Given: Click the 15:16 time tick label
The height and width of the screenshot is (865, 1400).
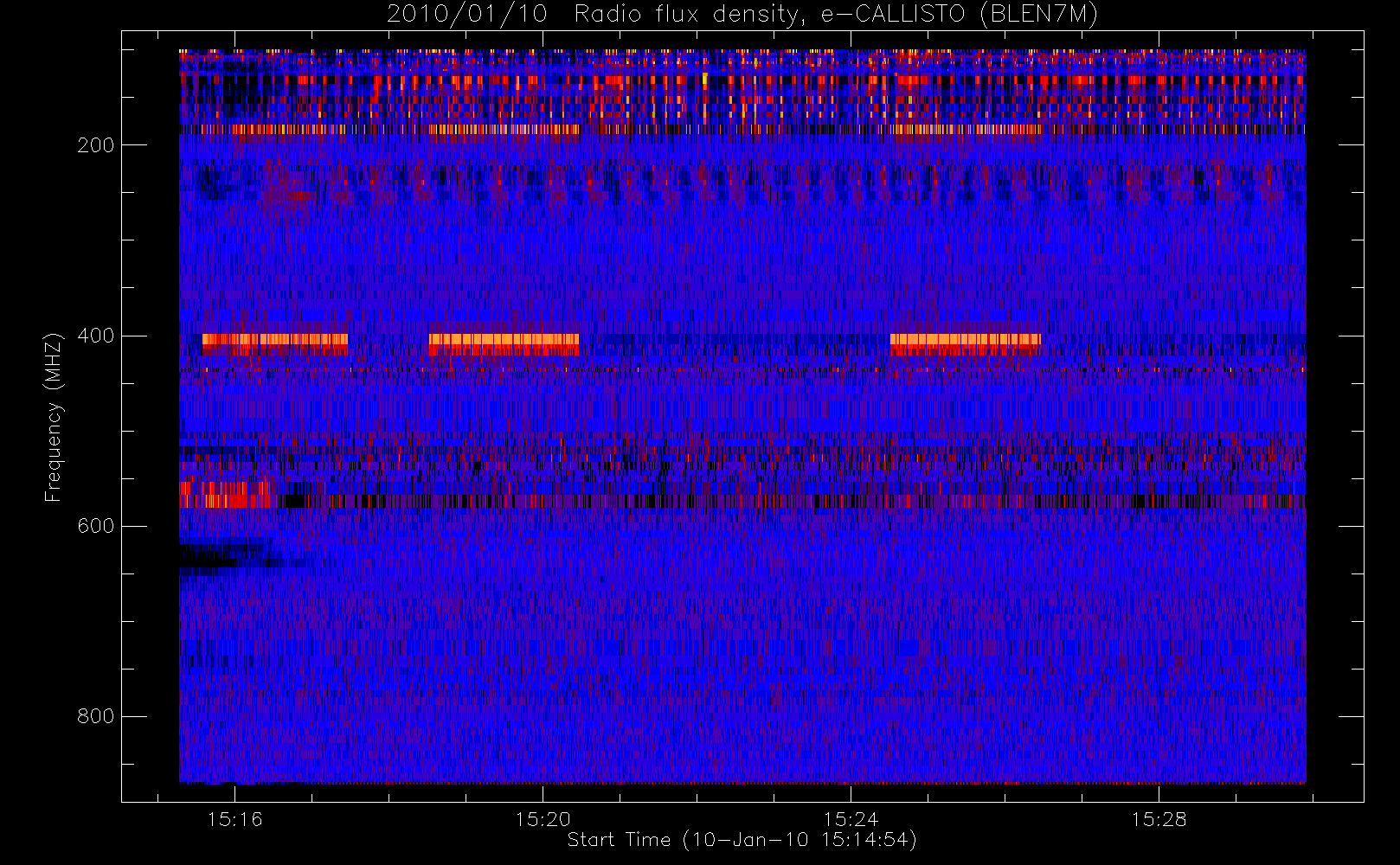Looking at the screenshot, I should (234, 819).
